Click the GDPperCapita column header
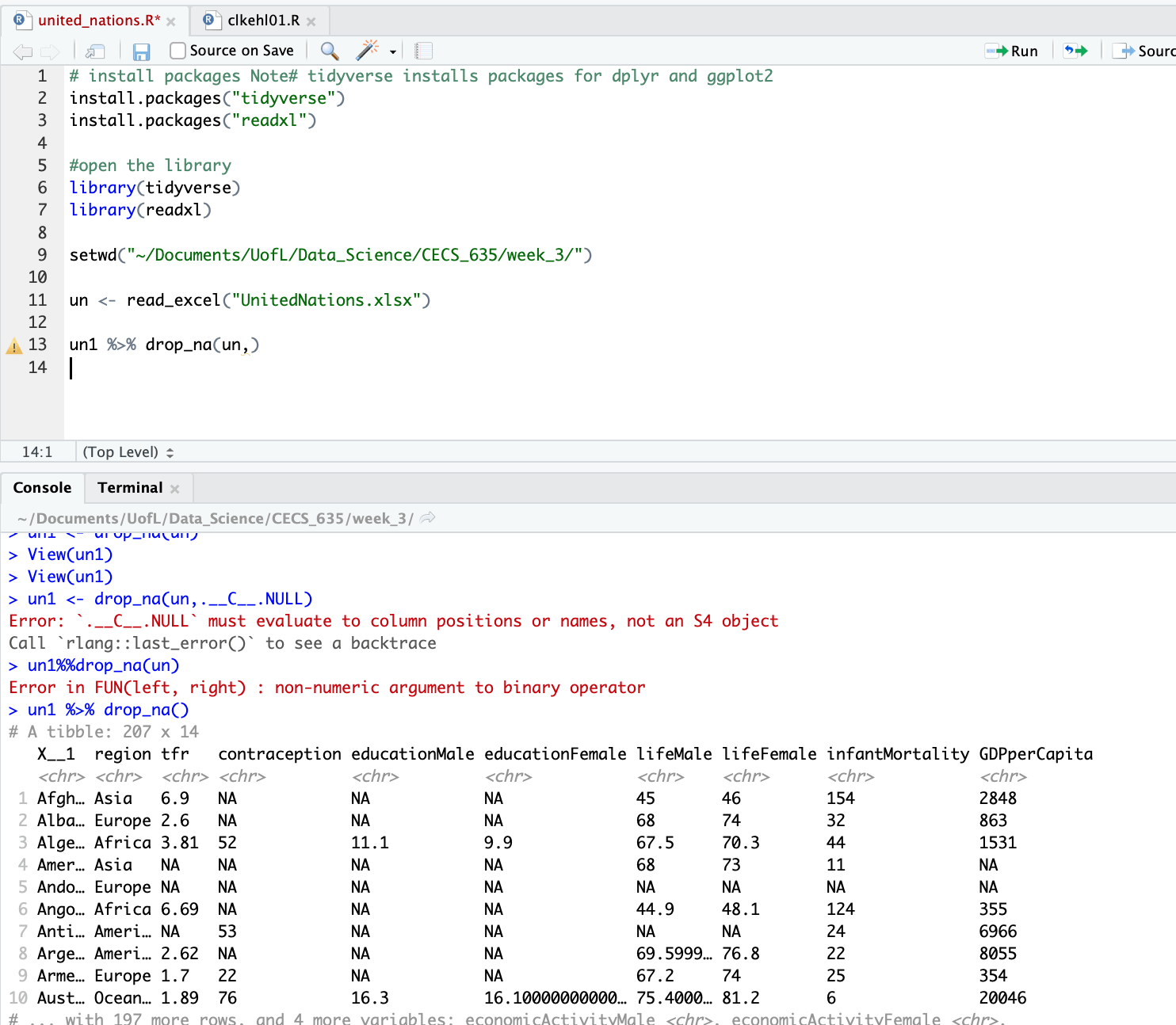Screen dimensions: 1176x1025 (1036, 754)
